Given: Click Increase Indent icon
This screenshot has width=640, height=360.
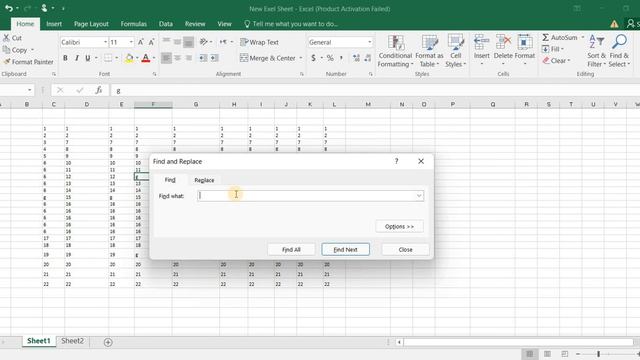Looking at the screenshot, I should click(214, 58).
